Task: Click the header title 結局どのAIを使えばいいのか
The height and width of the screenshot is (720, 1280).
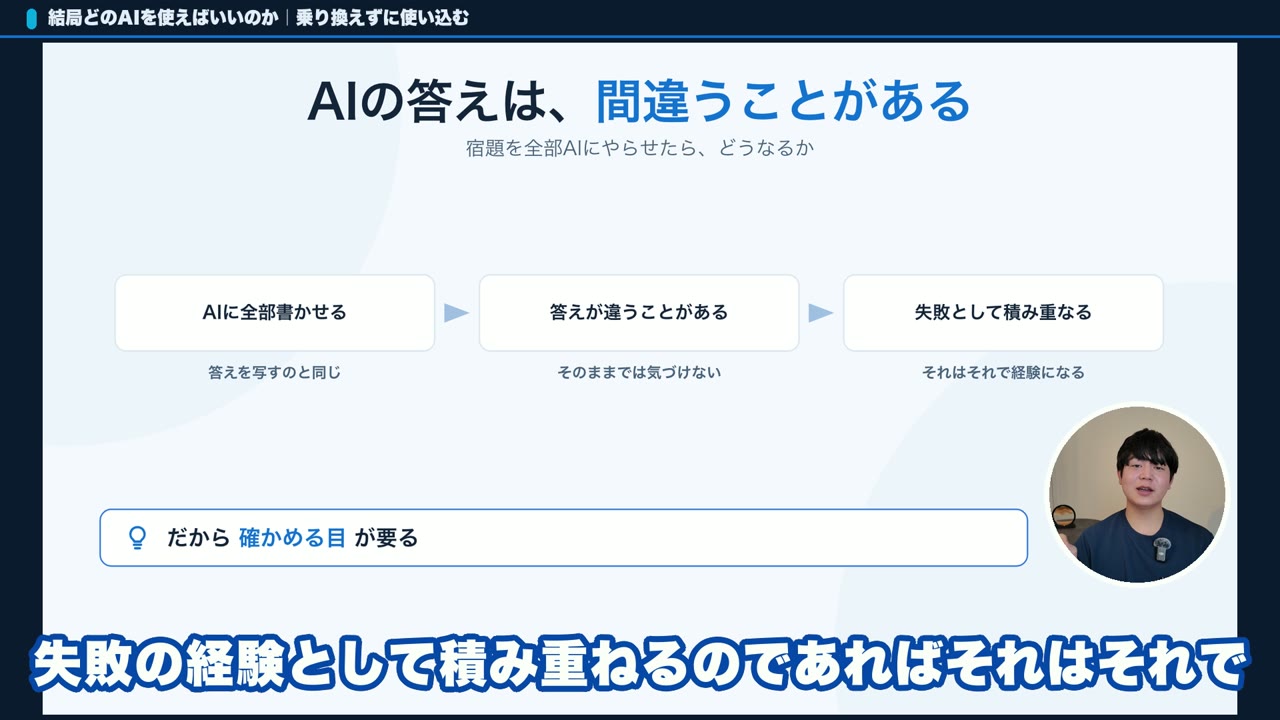Action: (163, 18)
